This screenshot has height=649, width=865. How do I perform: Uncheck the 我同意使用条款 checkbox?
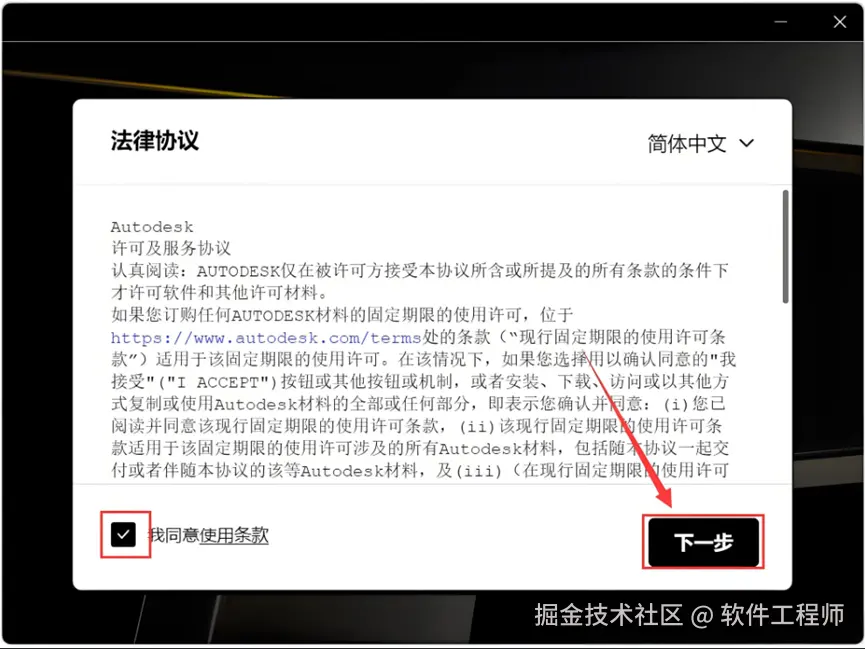click(x=123, y=534)
